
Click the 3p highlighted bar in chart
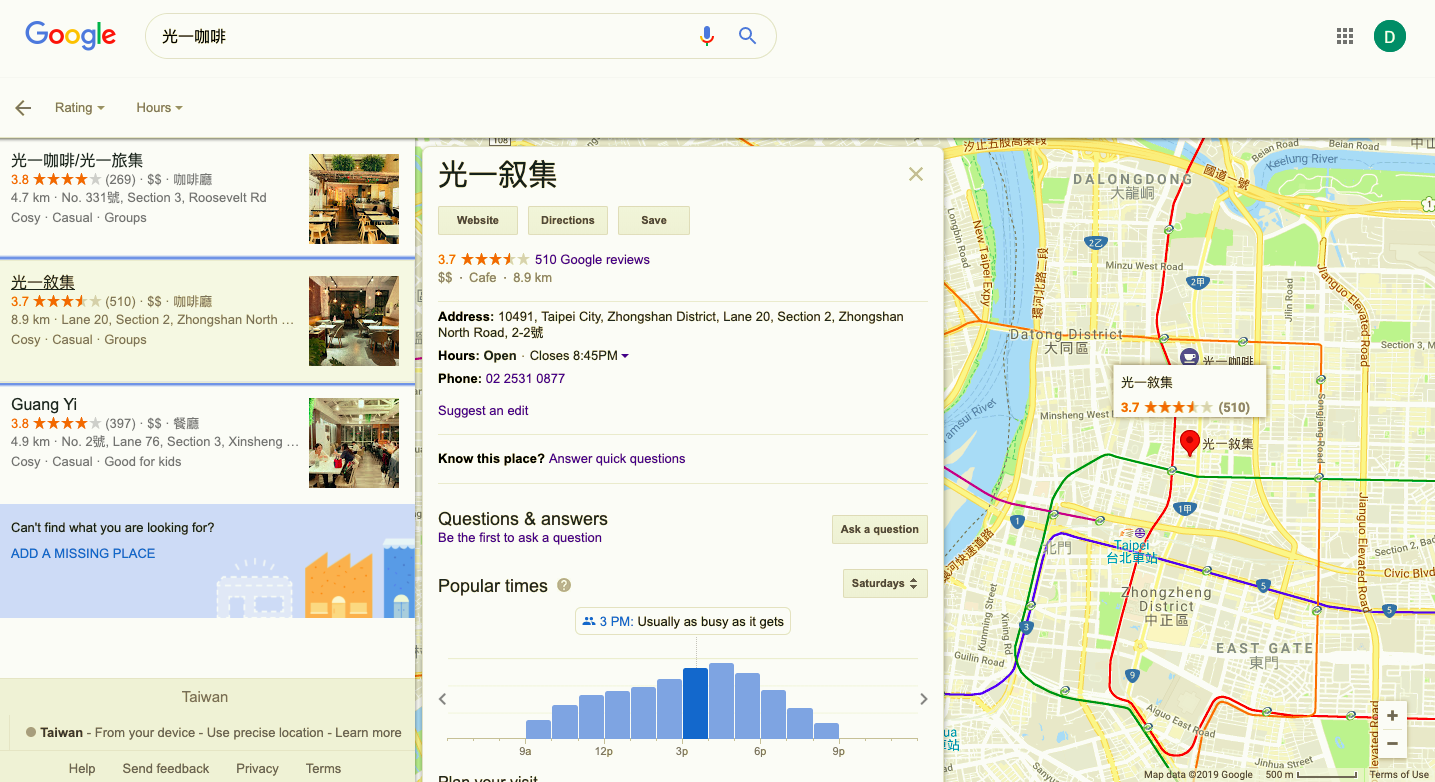pyautogui.click(x=695, y=703)
